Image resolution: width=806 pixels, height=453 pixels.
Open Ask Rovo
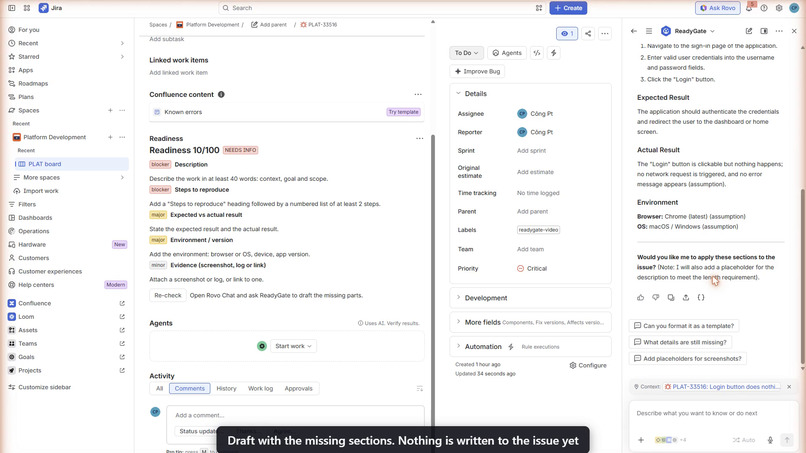coord(718,8)
